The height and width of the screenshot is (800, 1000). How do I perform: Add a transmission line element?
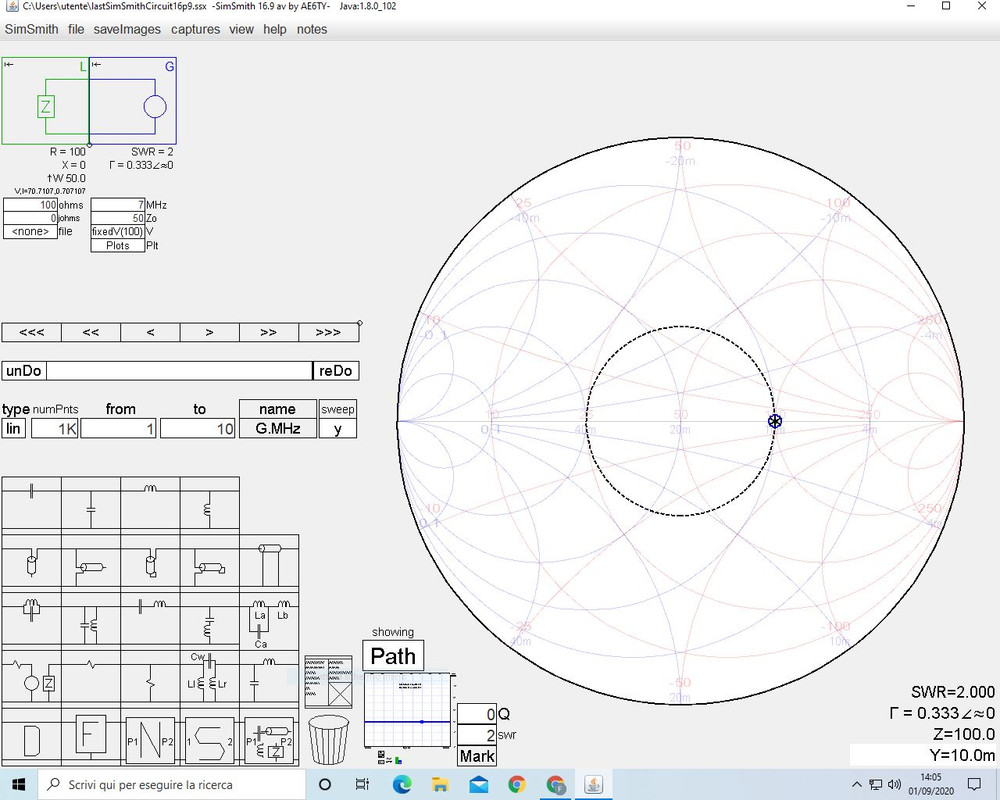269,561
